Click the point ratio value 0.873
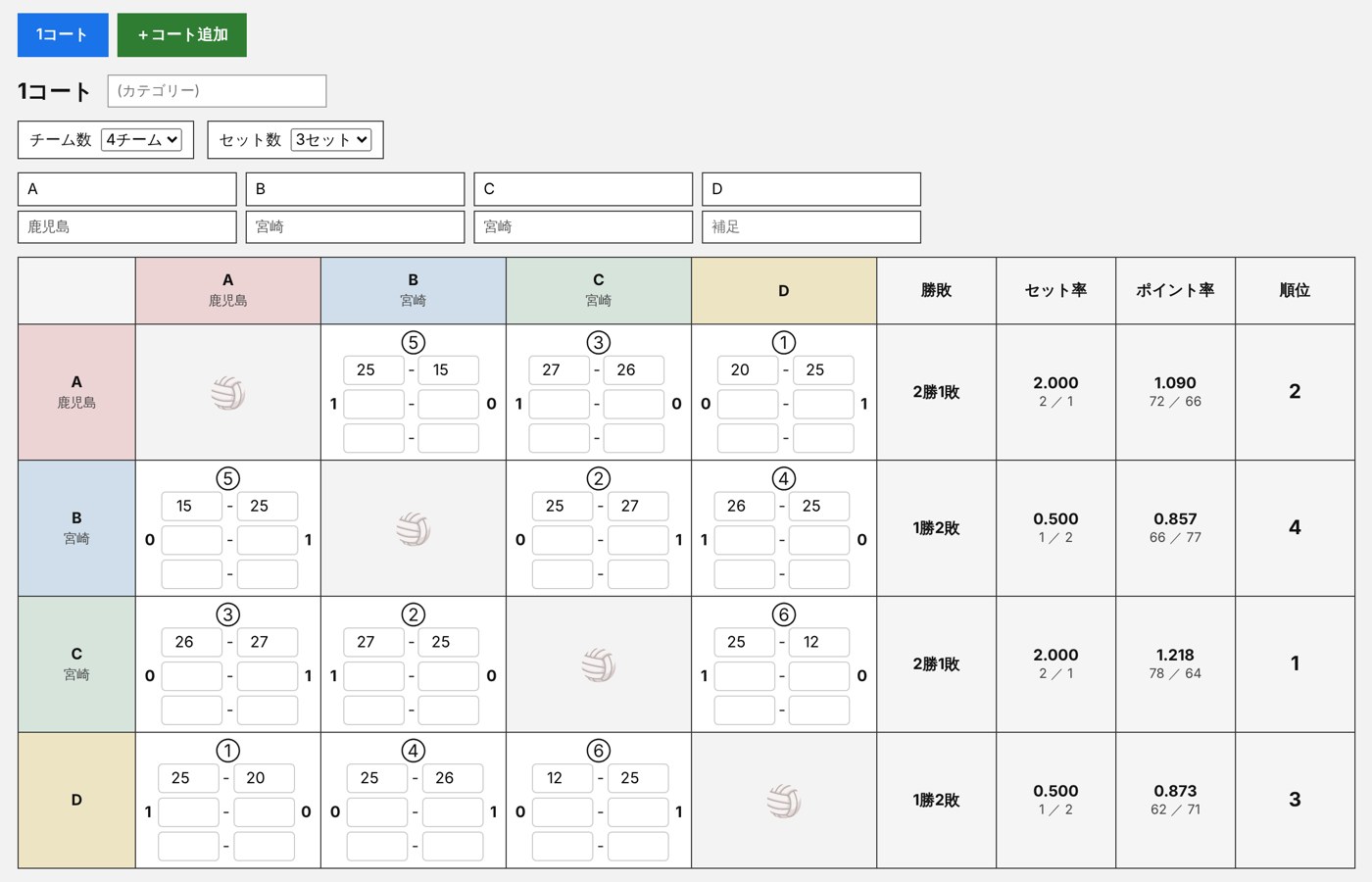Viewport: 1372px width, 882px height. click(1175, 791)
